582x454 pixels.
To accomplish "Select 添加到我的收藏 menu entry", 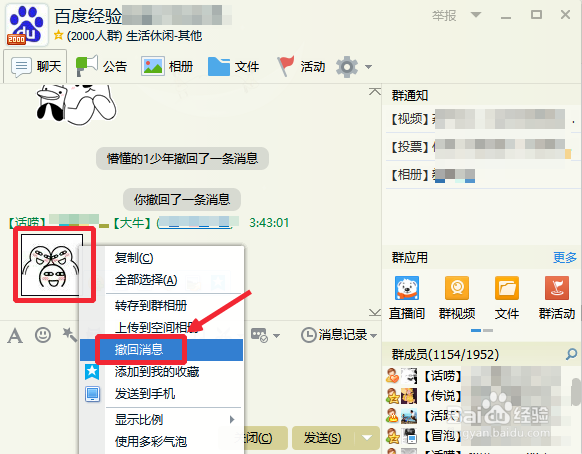I will (157, 372).
